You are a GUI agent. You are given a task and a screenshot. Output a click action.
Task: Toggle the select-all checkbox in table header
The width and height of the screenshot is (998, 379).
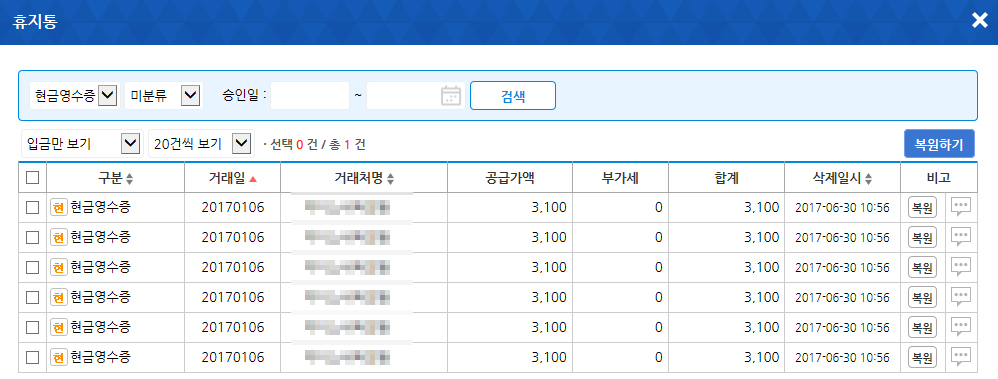[x=32, y=178]
